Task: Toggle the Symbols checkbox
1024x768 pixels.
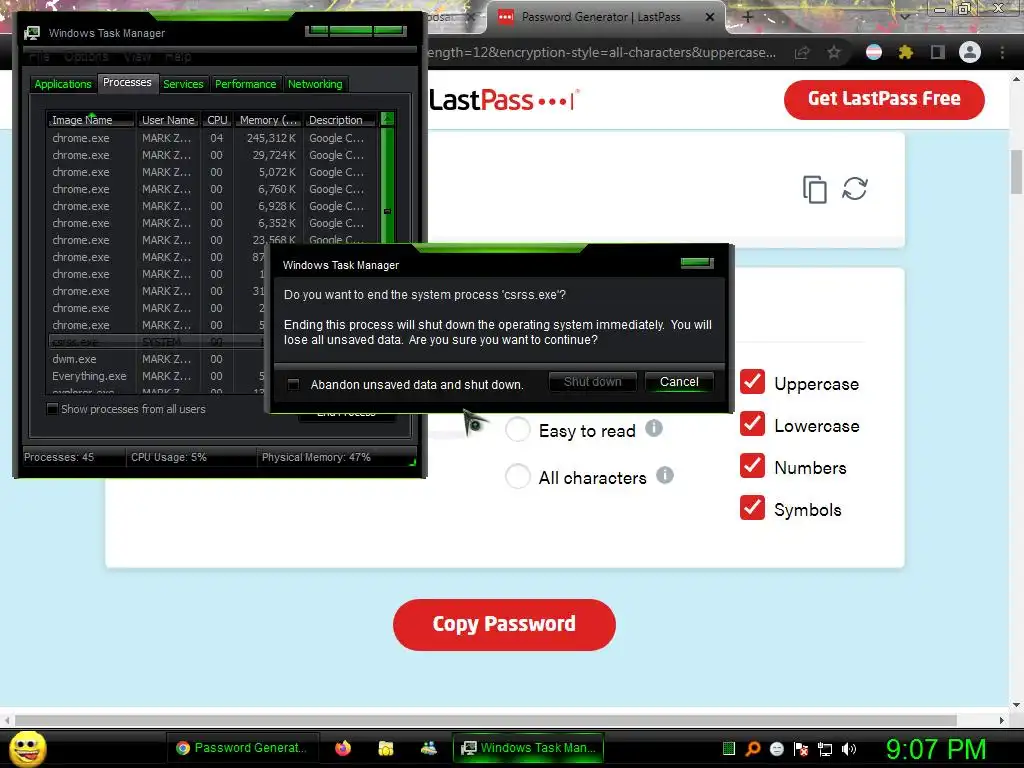Action: click(x=752, y=507)
